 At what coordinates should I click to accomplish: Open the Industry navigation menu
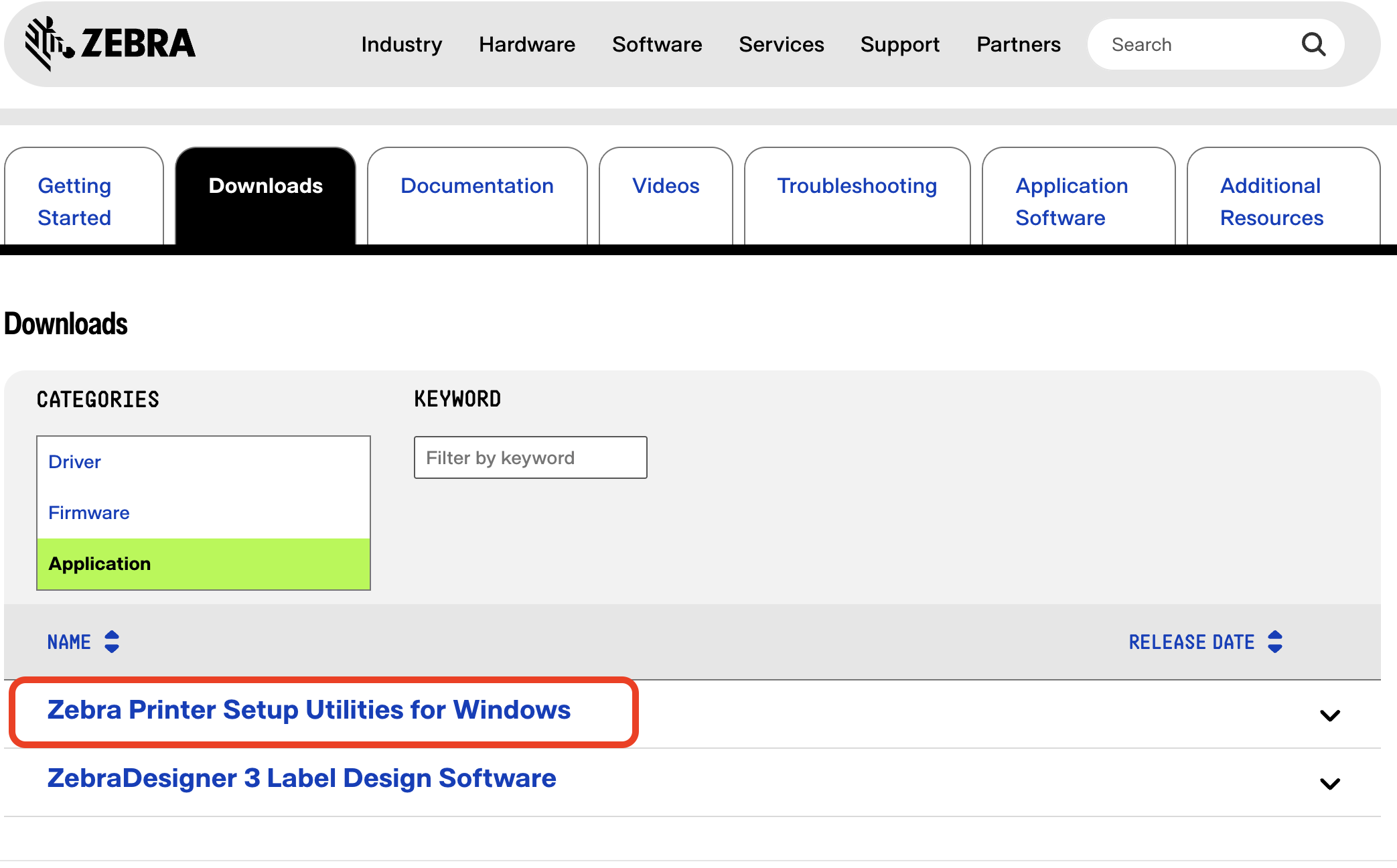(401, 45)
